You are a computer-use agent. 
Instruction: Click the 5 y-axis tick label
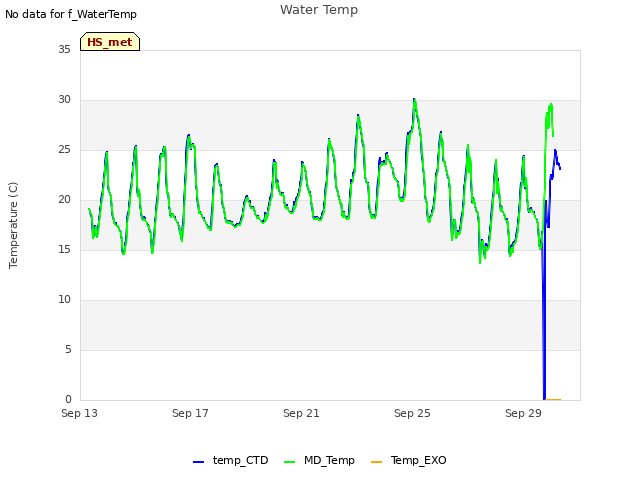[x=68, y=349]
